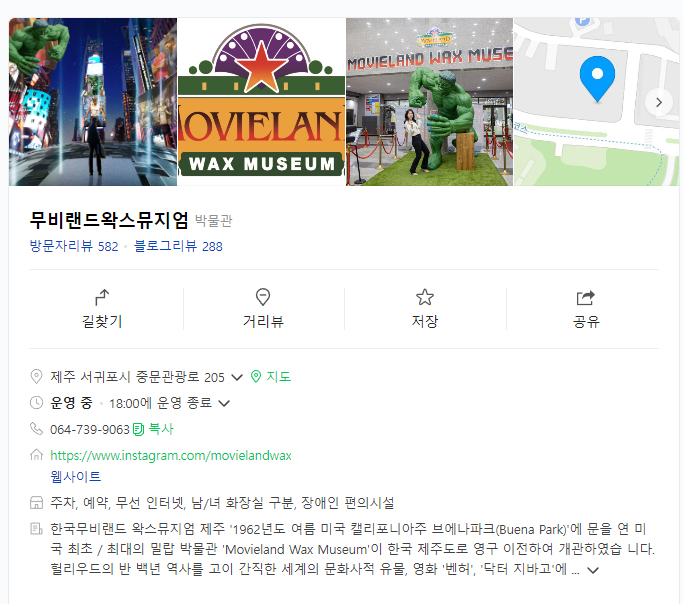Click the green 지도 map pin icon
This screenshot has width=683, height=604.
(256, 376)
